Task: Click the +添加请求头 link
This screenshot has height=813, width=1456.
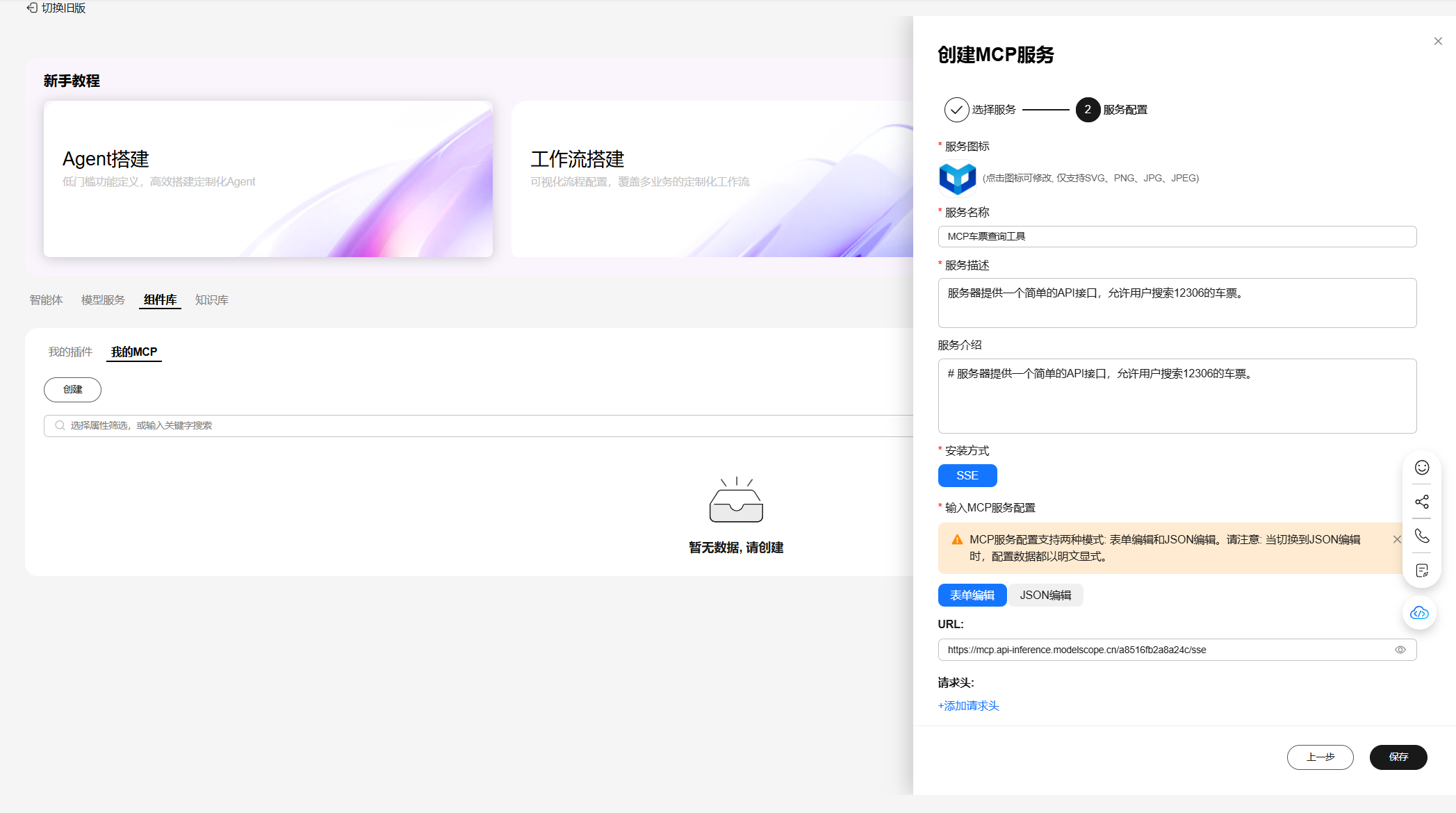Action: (x=968, y=706)
